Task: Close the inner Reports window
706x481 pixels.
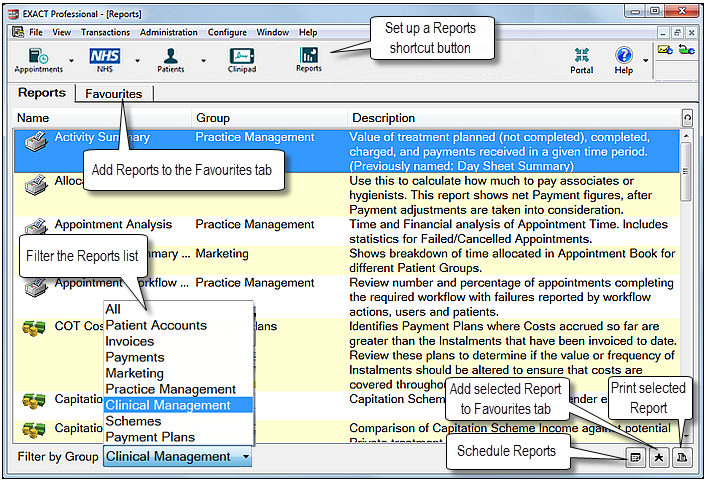Action: (x=692, y=32)
